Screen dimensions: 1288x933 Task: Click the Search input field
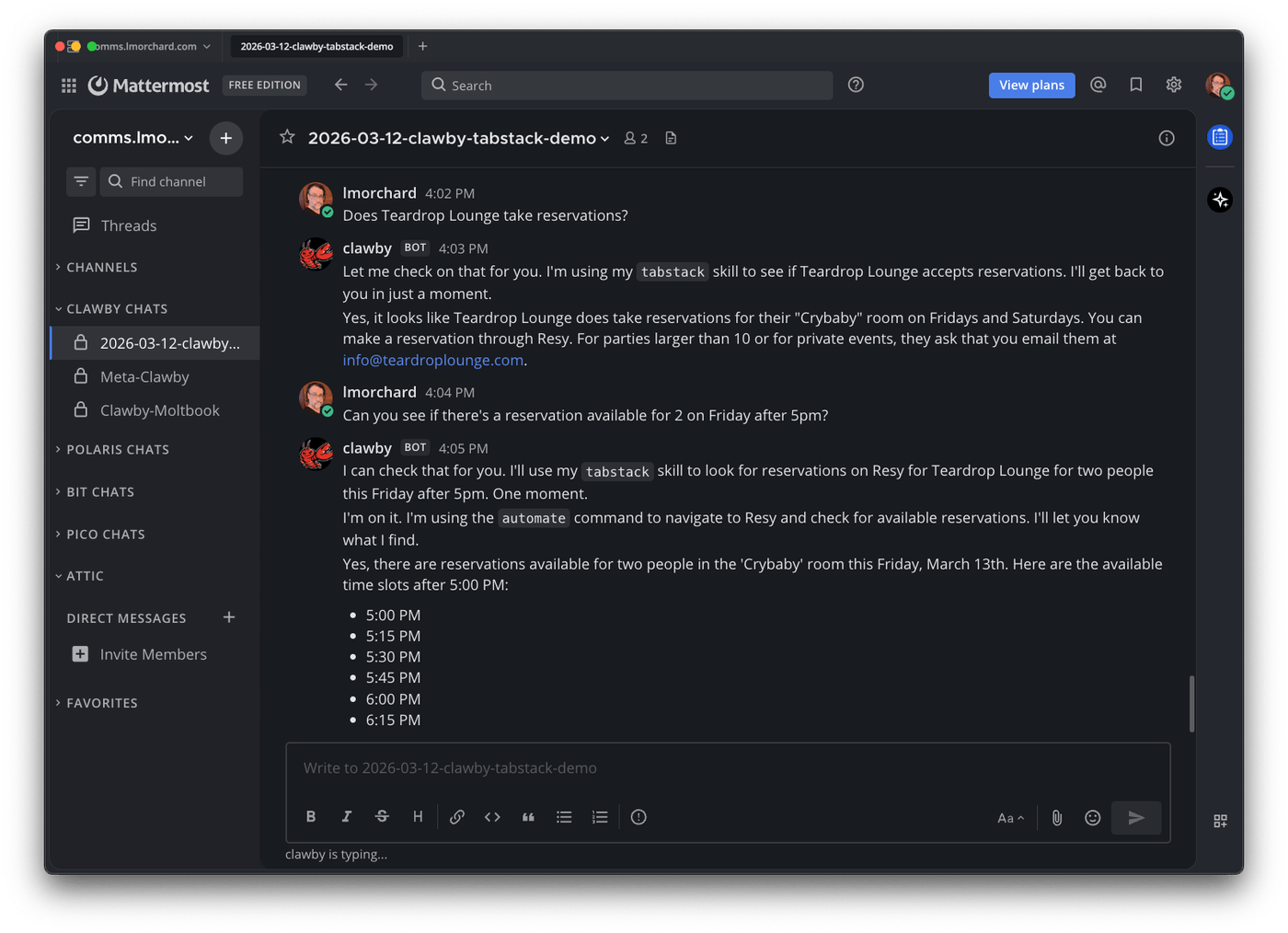point(635,86)
